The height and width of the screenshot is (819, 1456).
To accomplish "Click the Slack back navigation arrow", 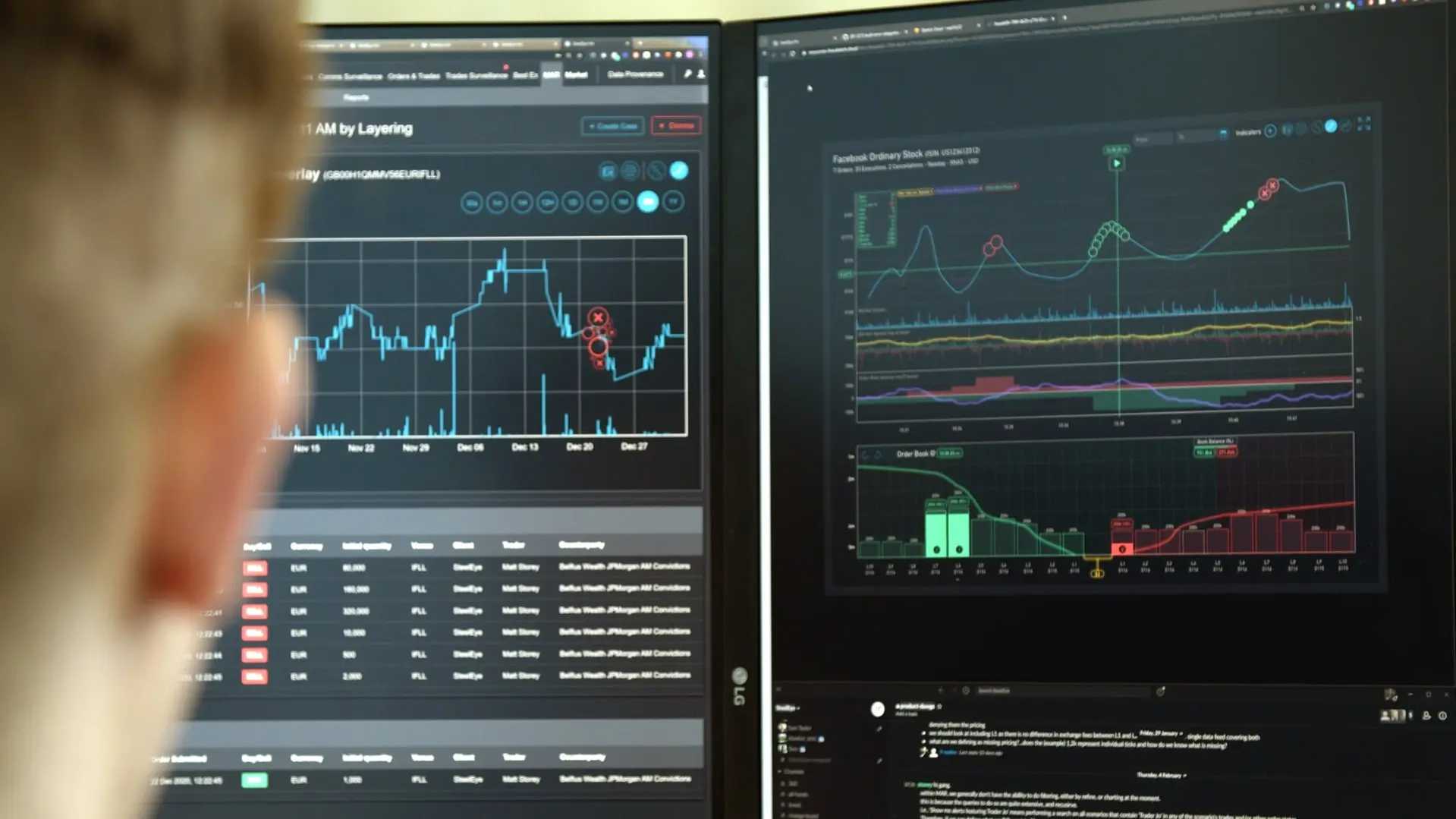I will pos(941,691).
